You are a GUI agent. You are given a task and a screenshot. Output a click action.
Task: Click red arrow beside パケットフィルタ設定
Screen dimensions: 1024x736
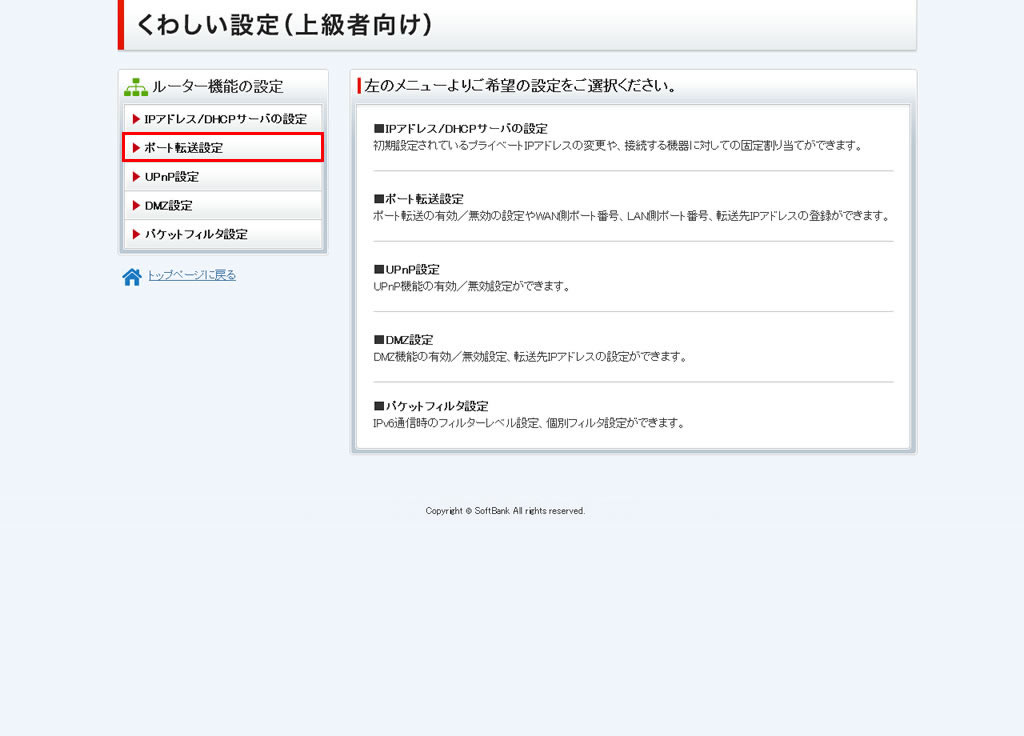click(x=136, y=234)
